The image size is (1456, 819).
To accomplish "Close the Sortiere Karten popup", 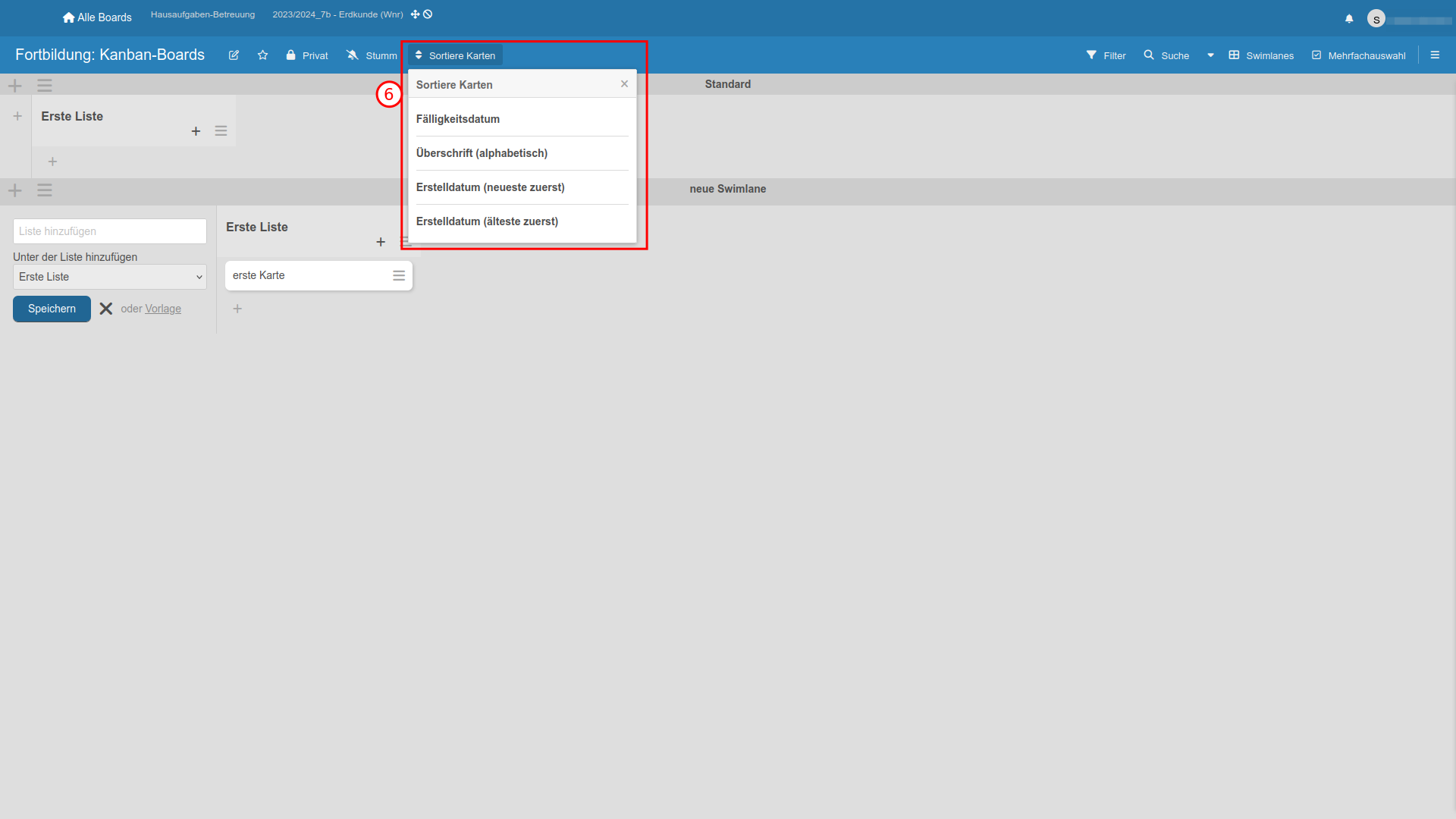I will (x=624, y=84).
